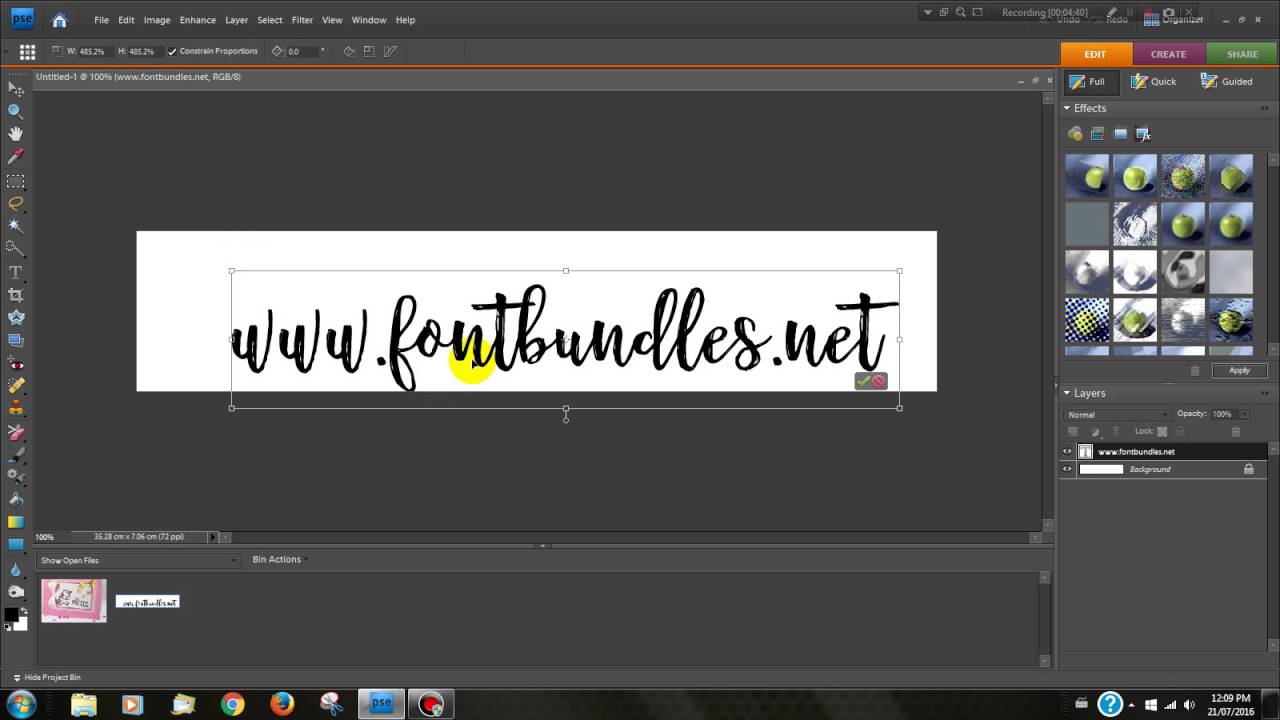Viewport: 1280px width, 720px height.
Task: Open the layer blend mode dropdown
Action: click(1117, 414)
